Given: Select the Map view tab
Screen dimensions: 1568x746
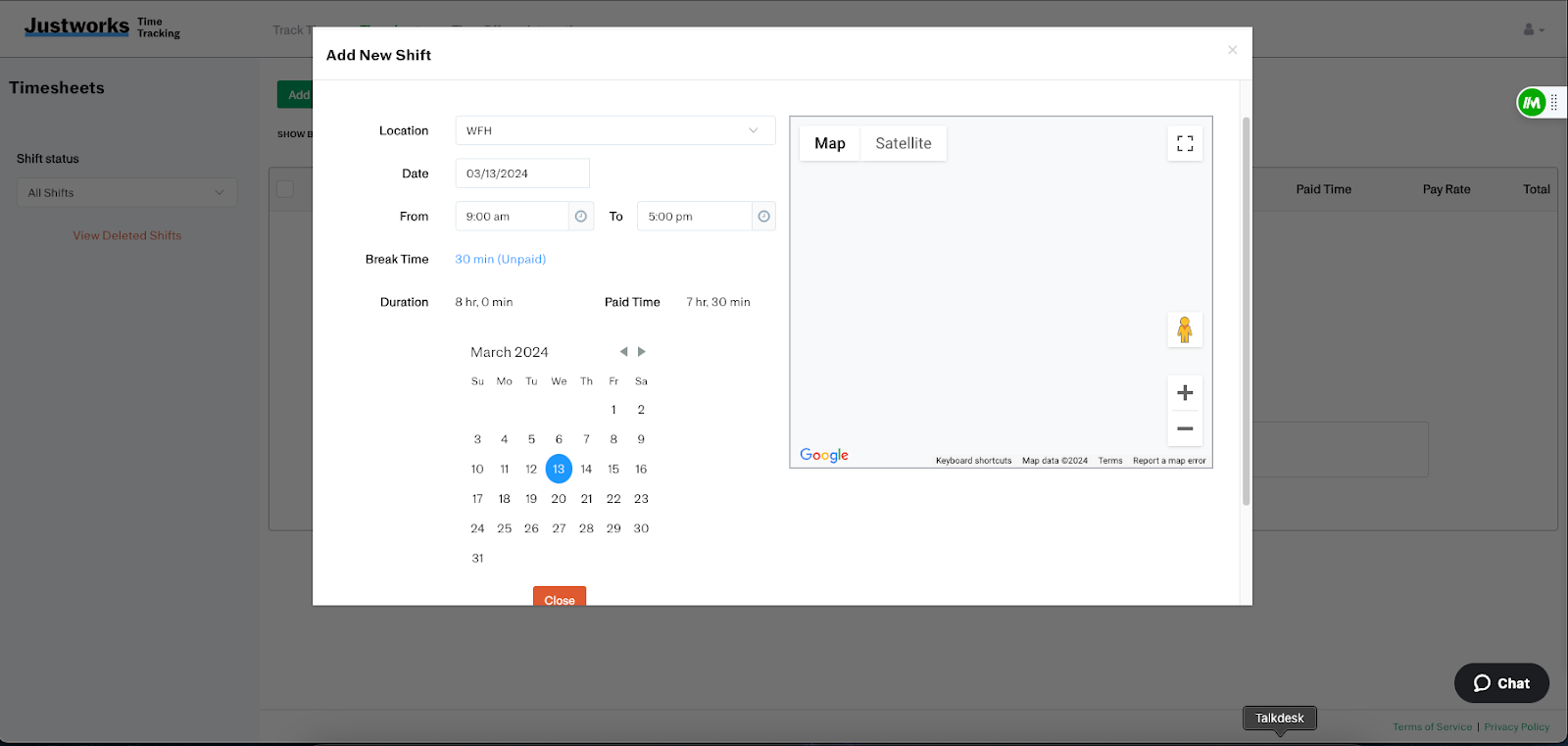Looking at the screenshot, I should click(829, 143).
